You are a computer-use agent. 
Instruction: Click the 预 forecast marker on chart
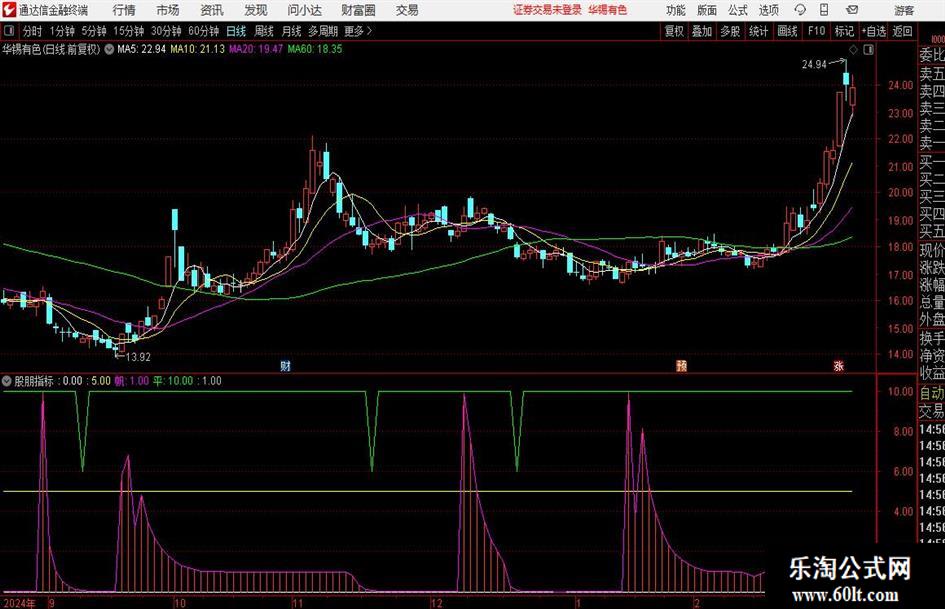coord(682,365)
